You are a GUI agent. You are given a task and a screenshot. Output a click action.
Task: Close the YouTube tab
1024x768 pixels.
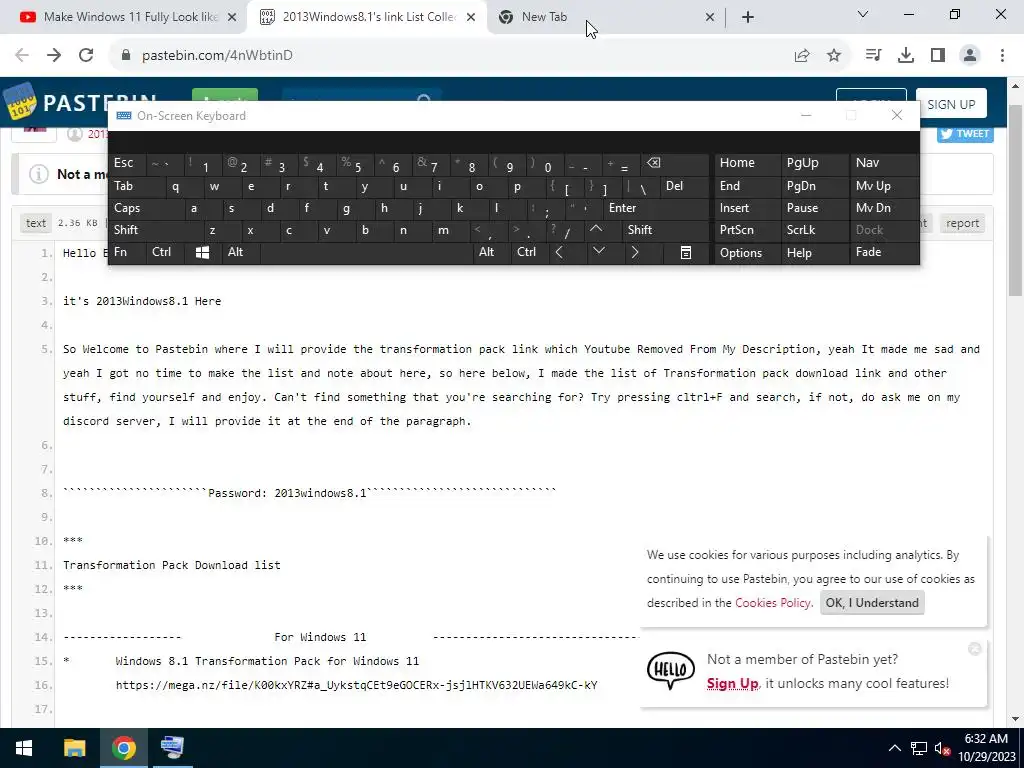(232, 17)
